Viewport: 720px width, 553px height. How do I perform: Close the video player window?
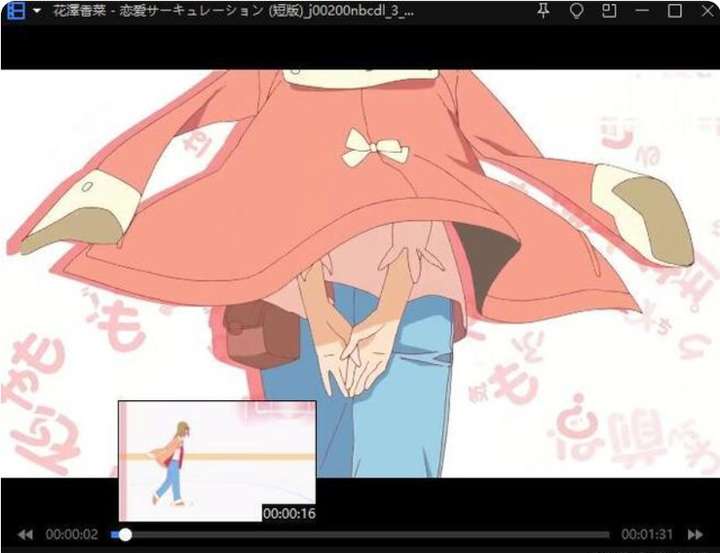coord(708,11)
